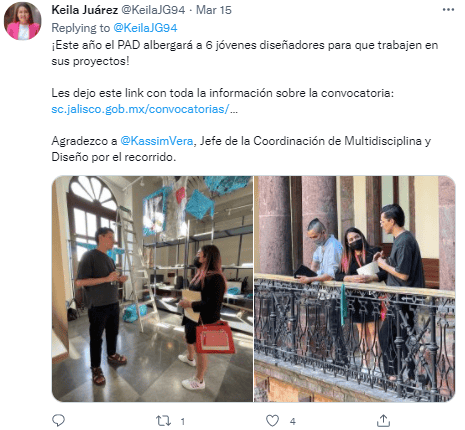Click the reply speech bubble icon

pyautogui.click(x=59, y=421)
